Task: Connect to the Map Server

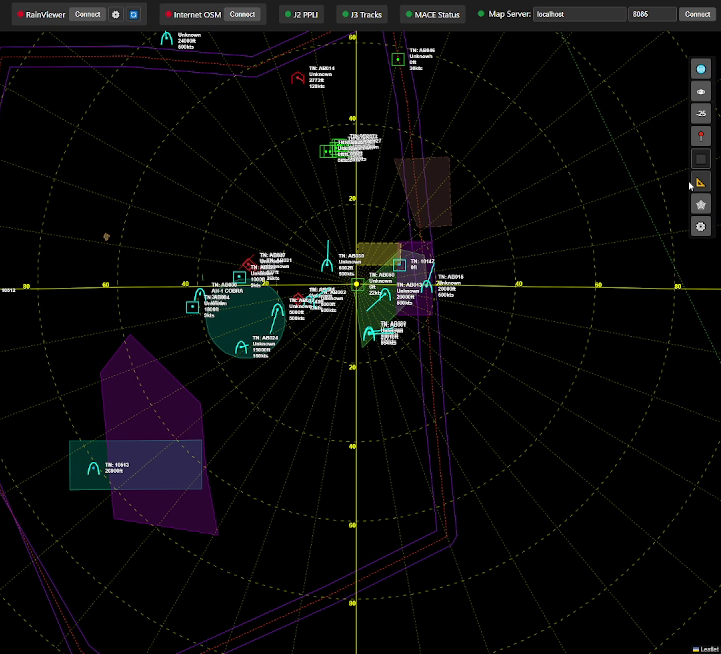Action: click(x=697, y=14)
